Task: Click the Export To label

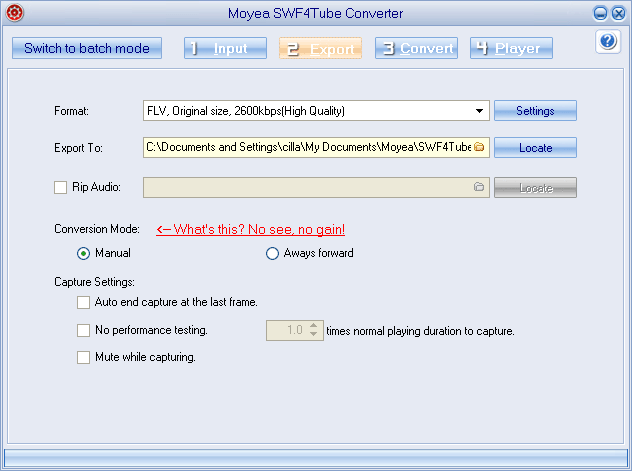Action: [x=78, y=148]
